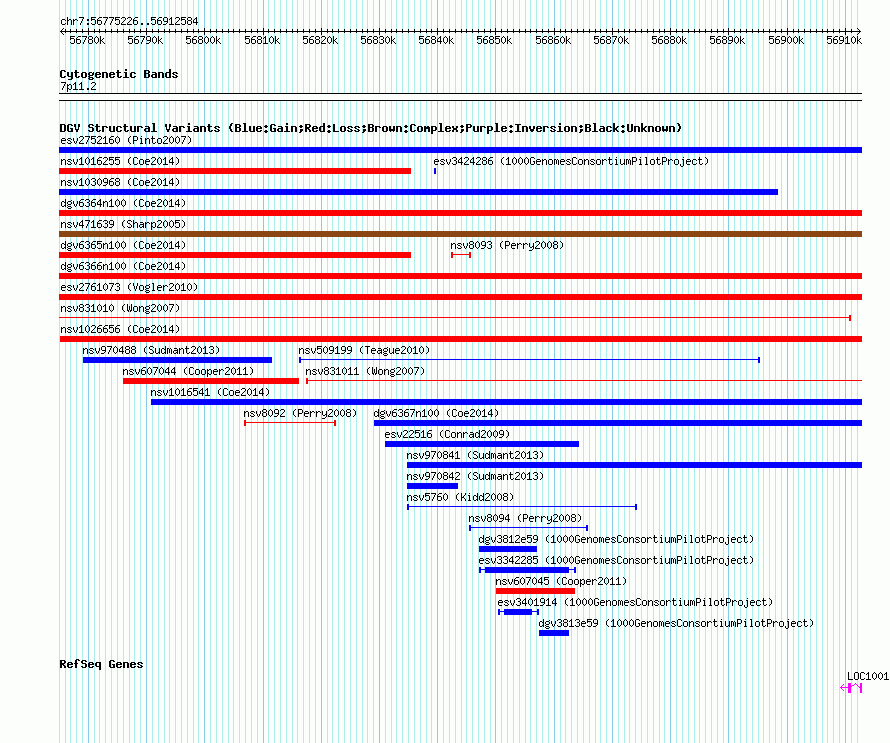Click the esv3424286 tiny blue marker
890x743 pixels.
coord(435,171)
